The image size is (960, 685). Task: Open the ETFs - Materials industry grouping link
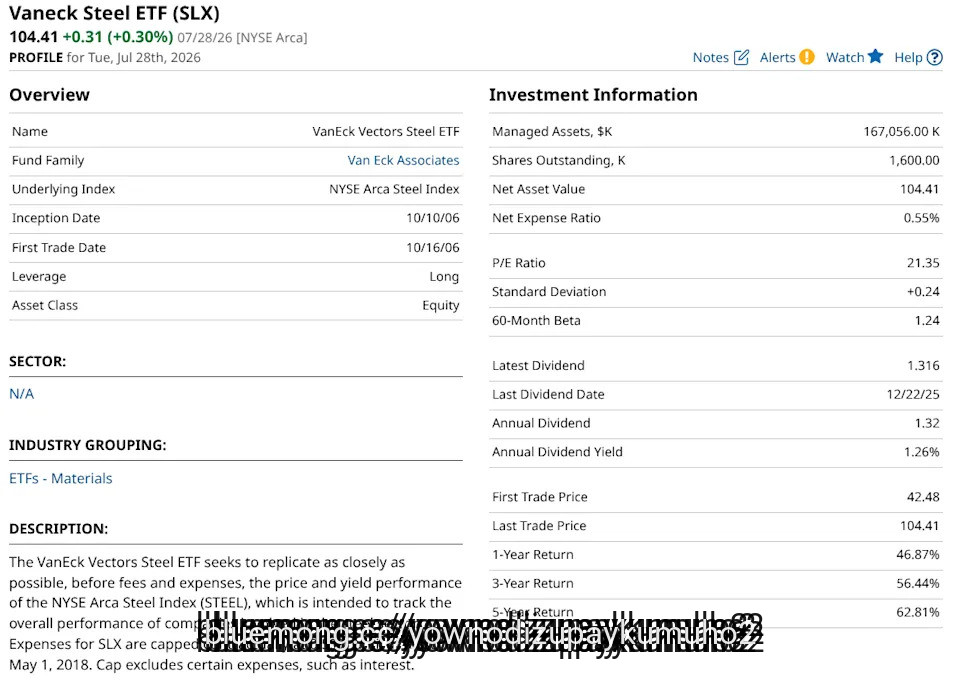click(61, 478)
